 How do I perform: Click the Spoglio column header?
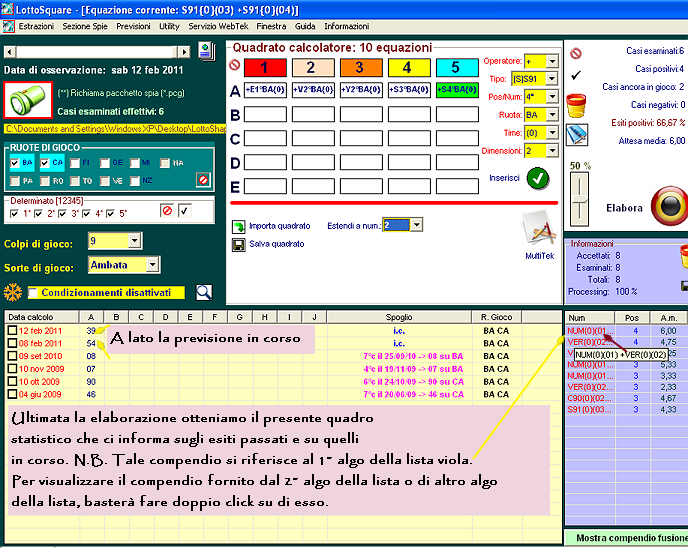tap(399, 317)
